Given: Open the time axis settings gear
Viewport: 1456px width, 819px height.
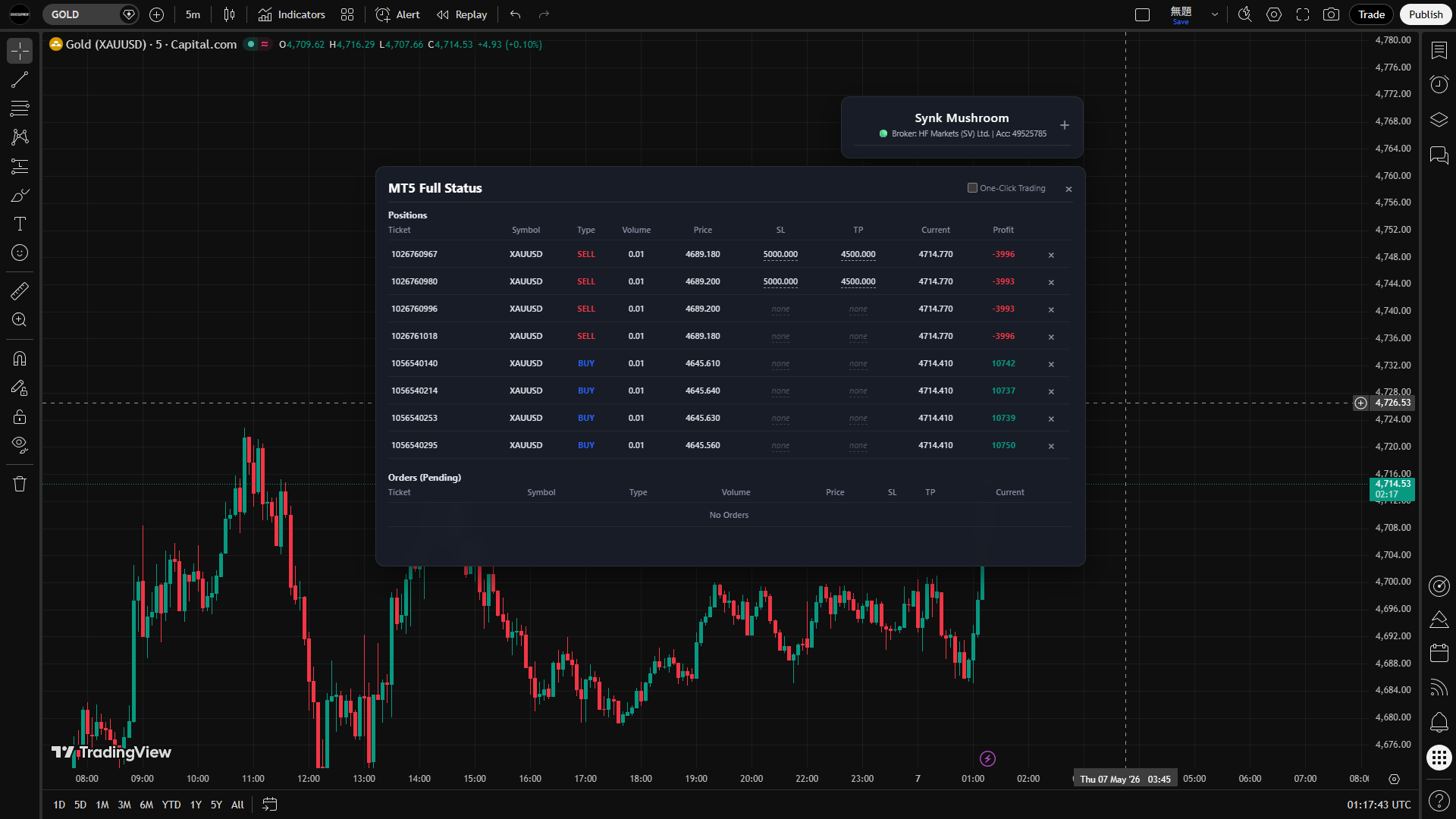Looking at the screenshot, I should tap(1394, 779).
